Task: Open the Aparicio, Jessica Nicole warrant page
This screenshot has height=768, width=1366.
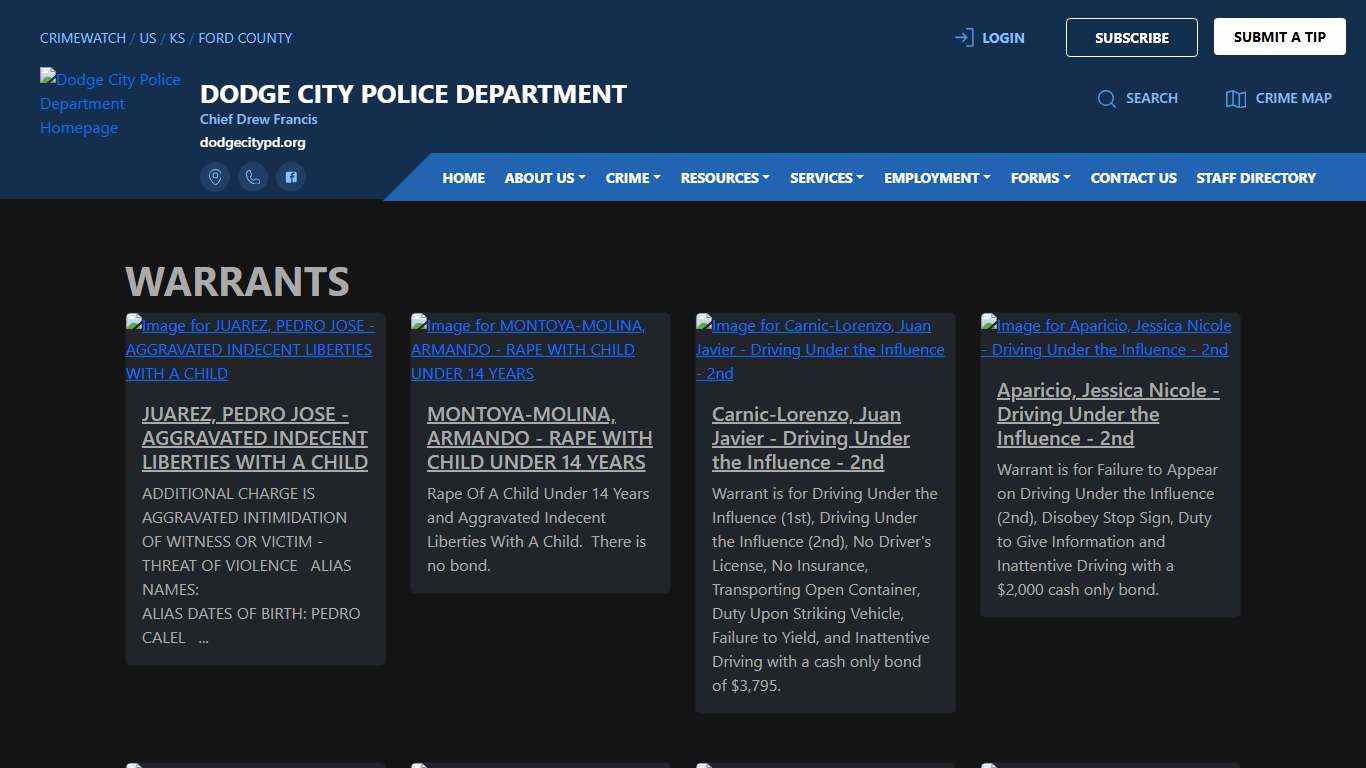Action: [1108, 413]
